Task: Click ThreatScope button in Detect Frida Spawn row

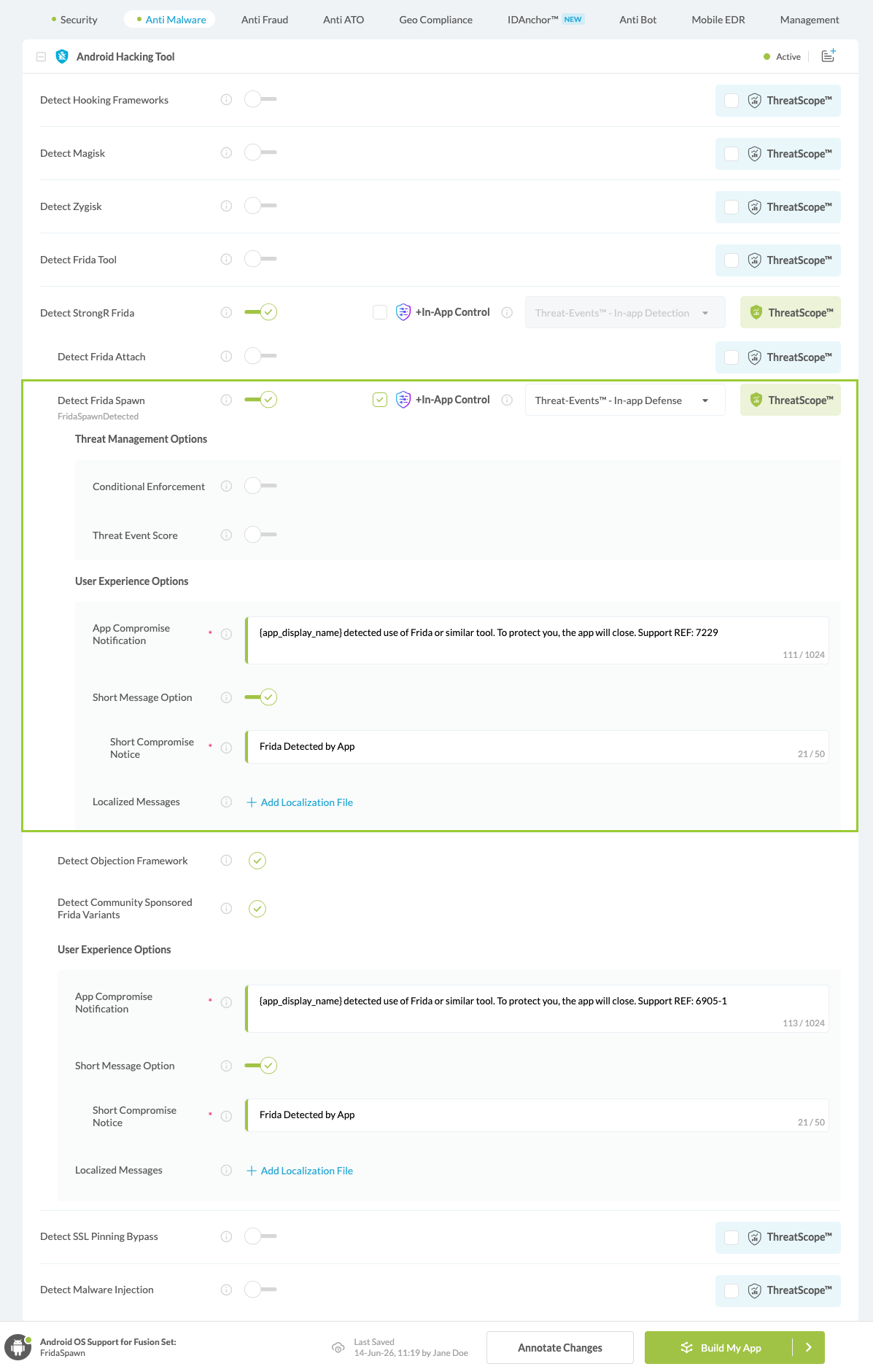Action: pos(791,400)
